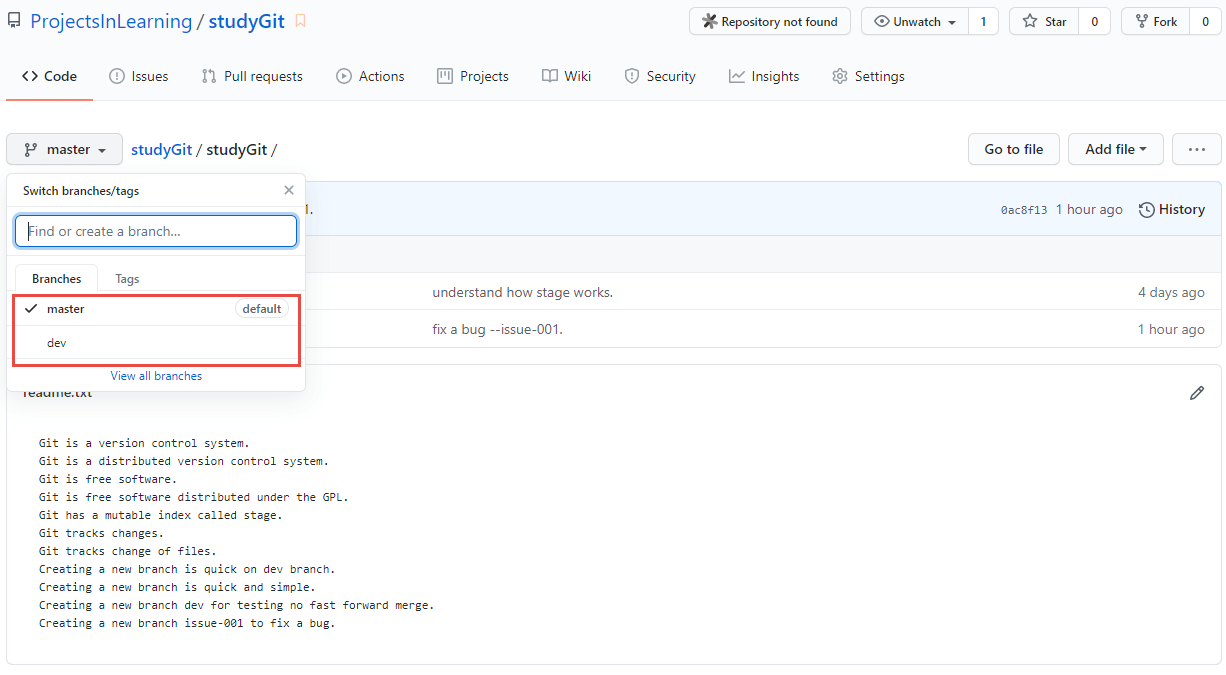Click the '4 days ago' timestamp

pos(1171,292)
